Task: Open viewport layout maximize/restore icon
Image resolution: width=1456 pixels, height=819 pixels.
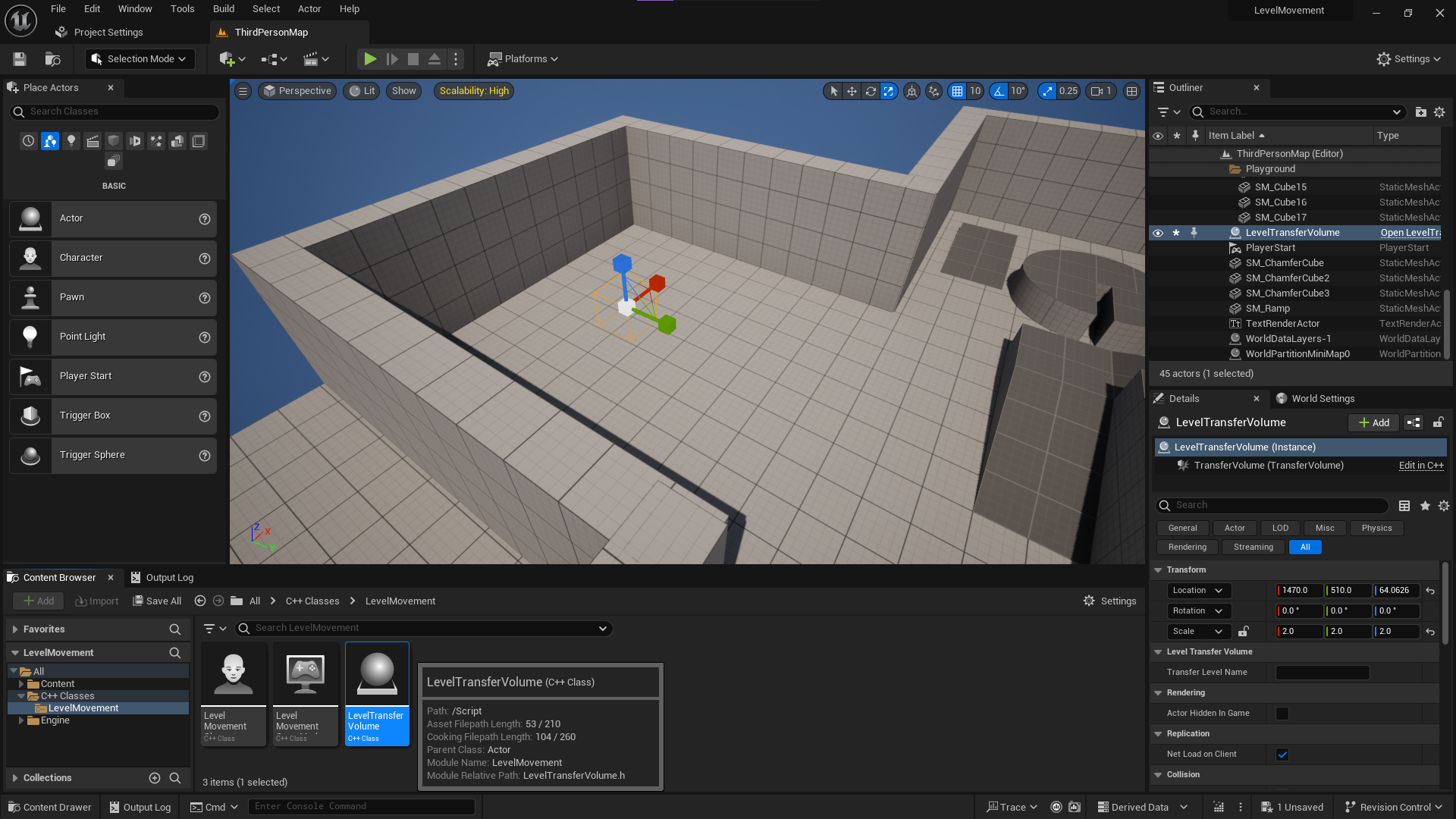Action: pos(1131,91)
